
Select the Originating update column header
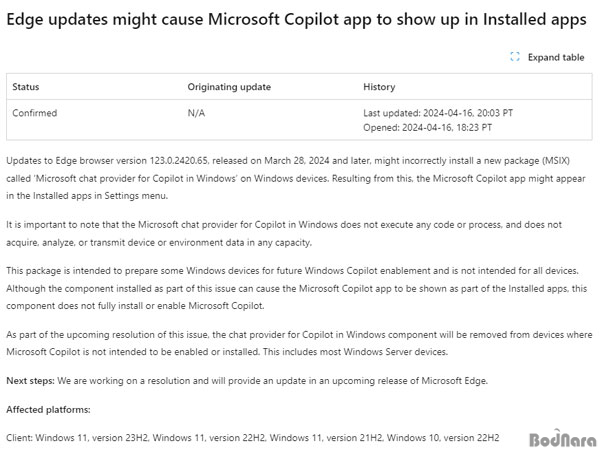[x=229, y=87]
